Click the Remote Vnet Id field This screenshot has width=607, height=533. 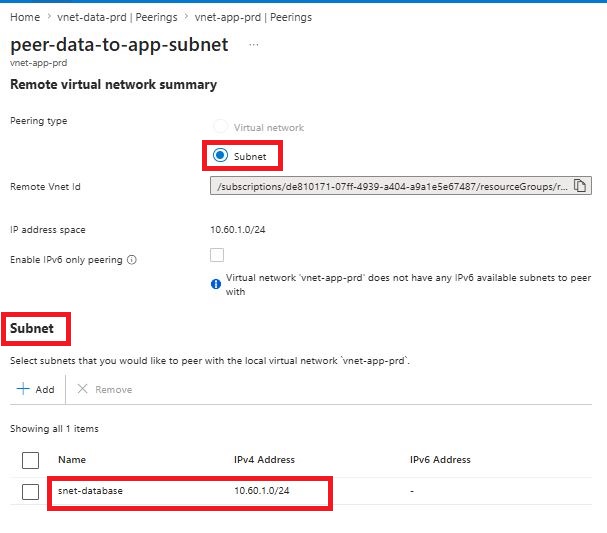click(x=401, y=186)
